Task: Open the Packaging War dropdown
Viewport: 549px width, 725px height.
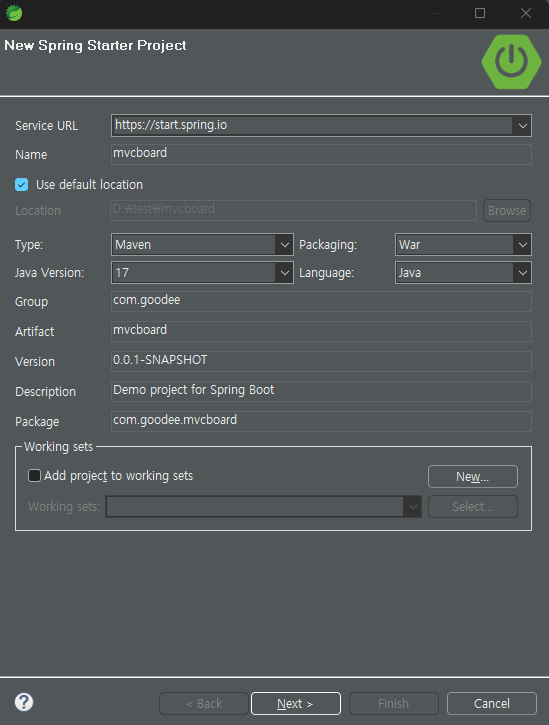Action: 522,245
